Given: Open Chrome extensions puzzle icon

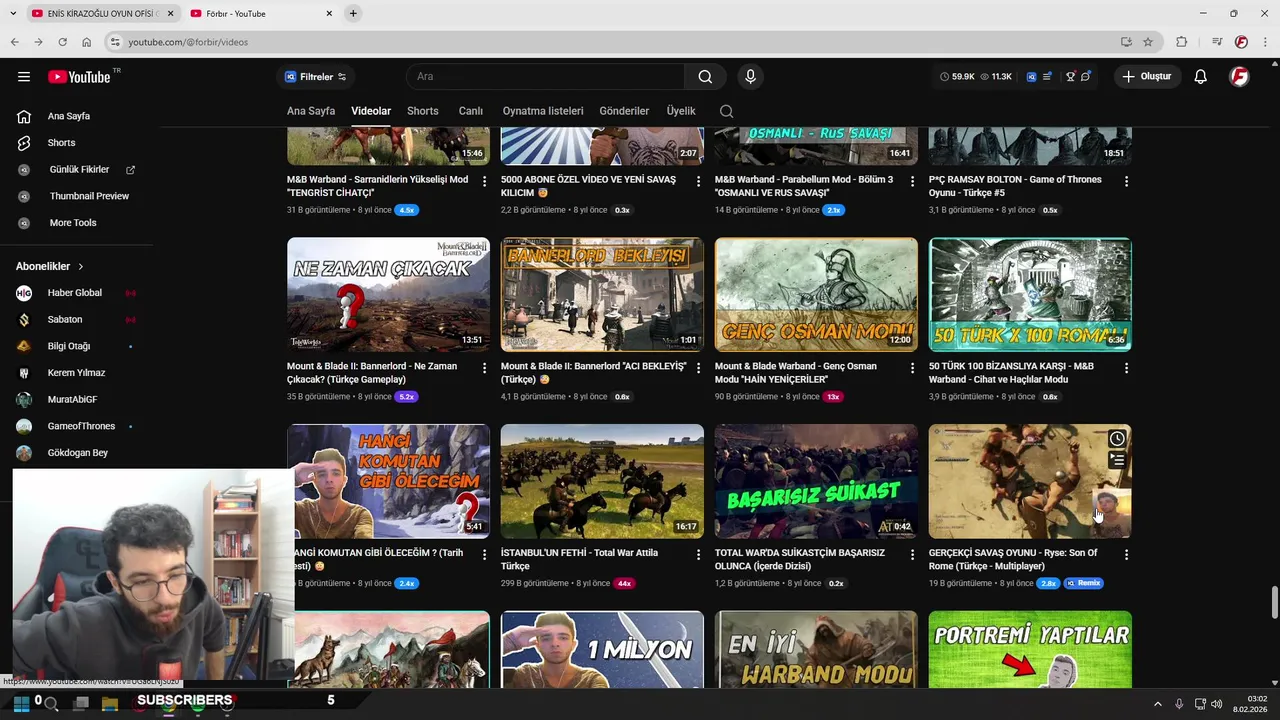Looking at the screenshot, I should point(1181,42).
